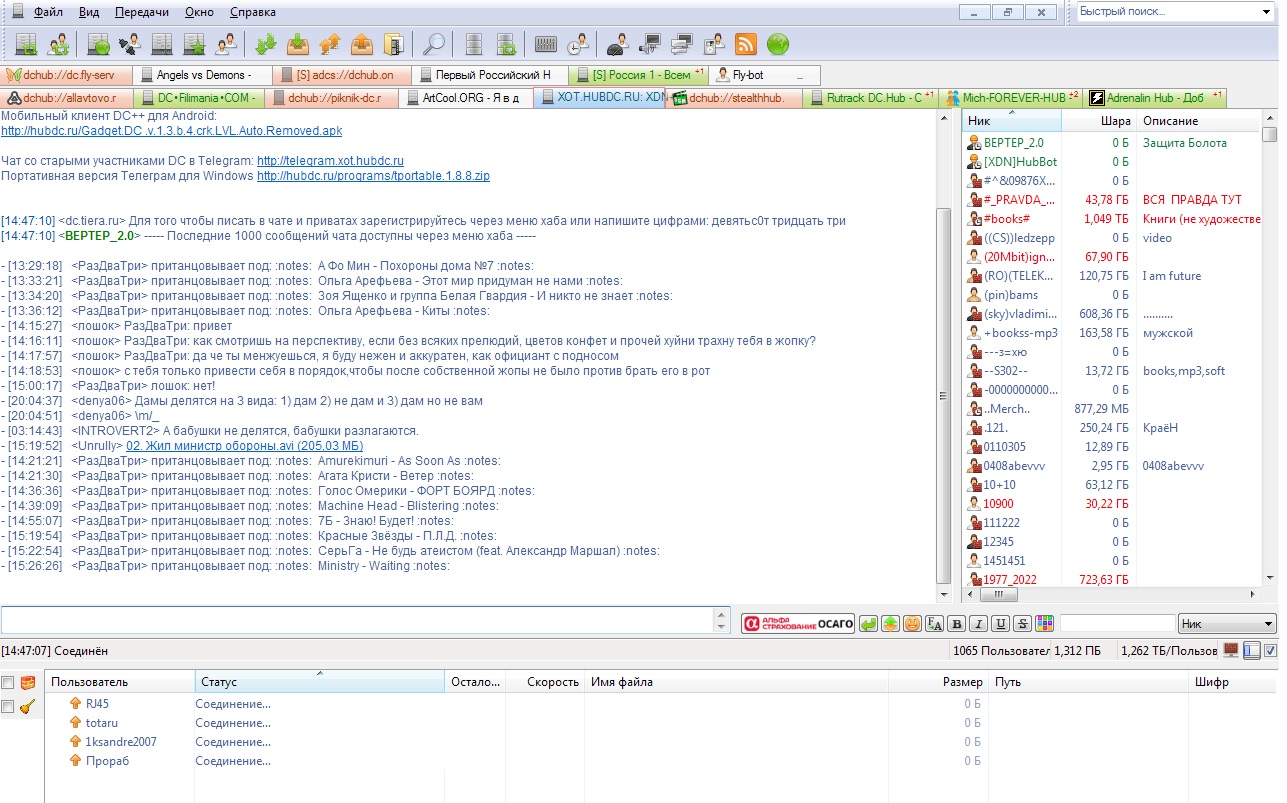Click the yellow file cabinet toolbar icon
Viewport: 1287px width, 803px height.
coord(394,44)
